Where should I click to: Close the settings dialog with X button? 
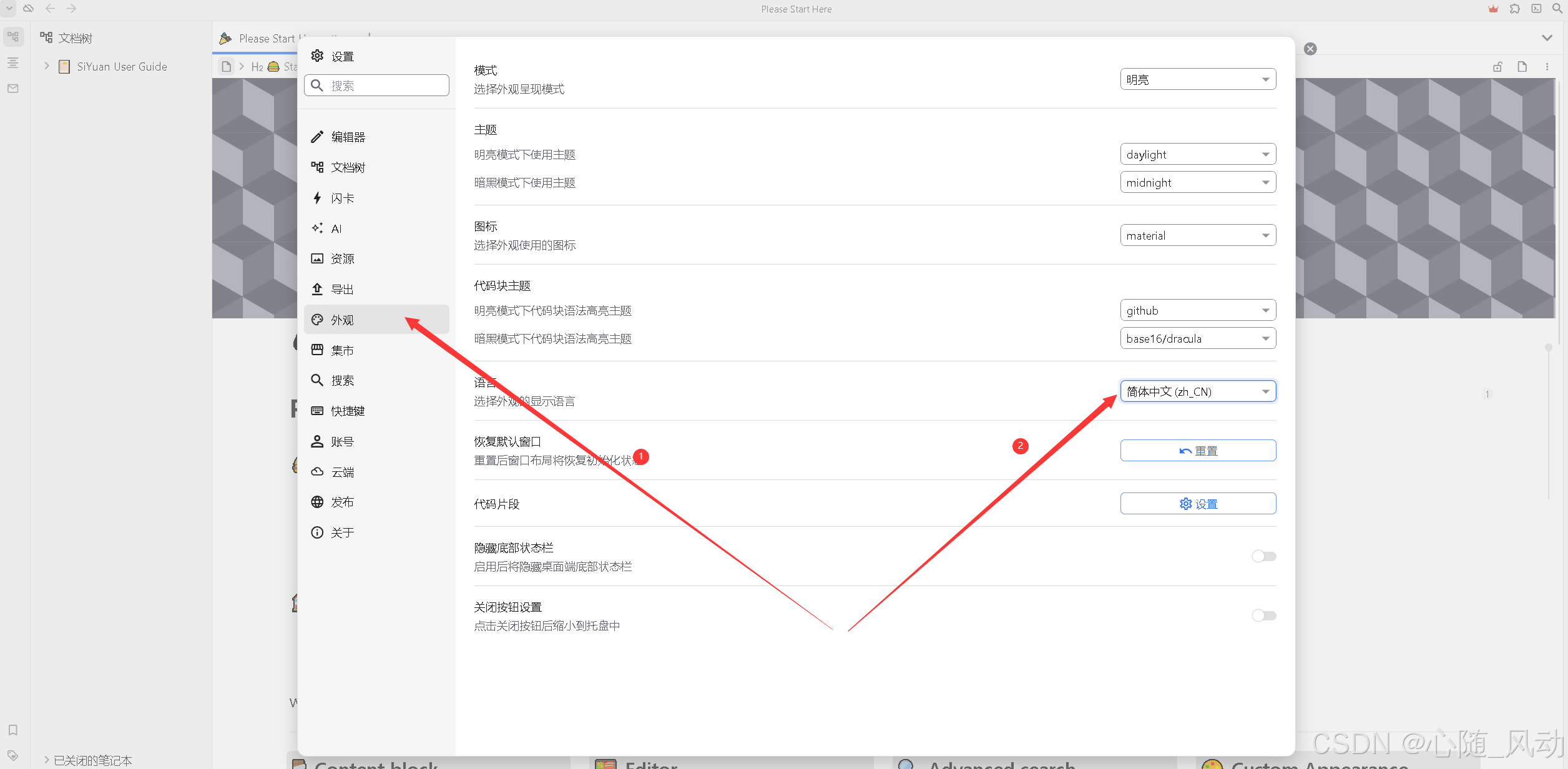pyautogui.click(x=1310, y=49)
